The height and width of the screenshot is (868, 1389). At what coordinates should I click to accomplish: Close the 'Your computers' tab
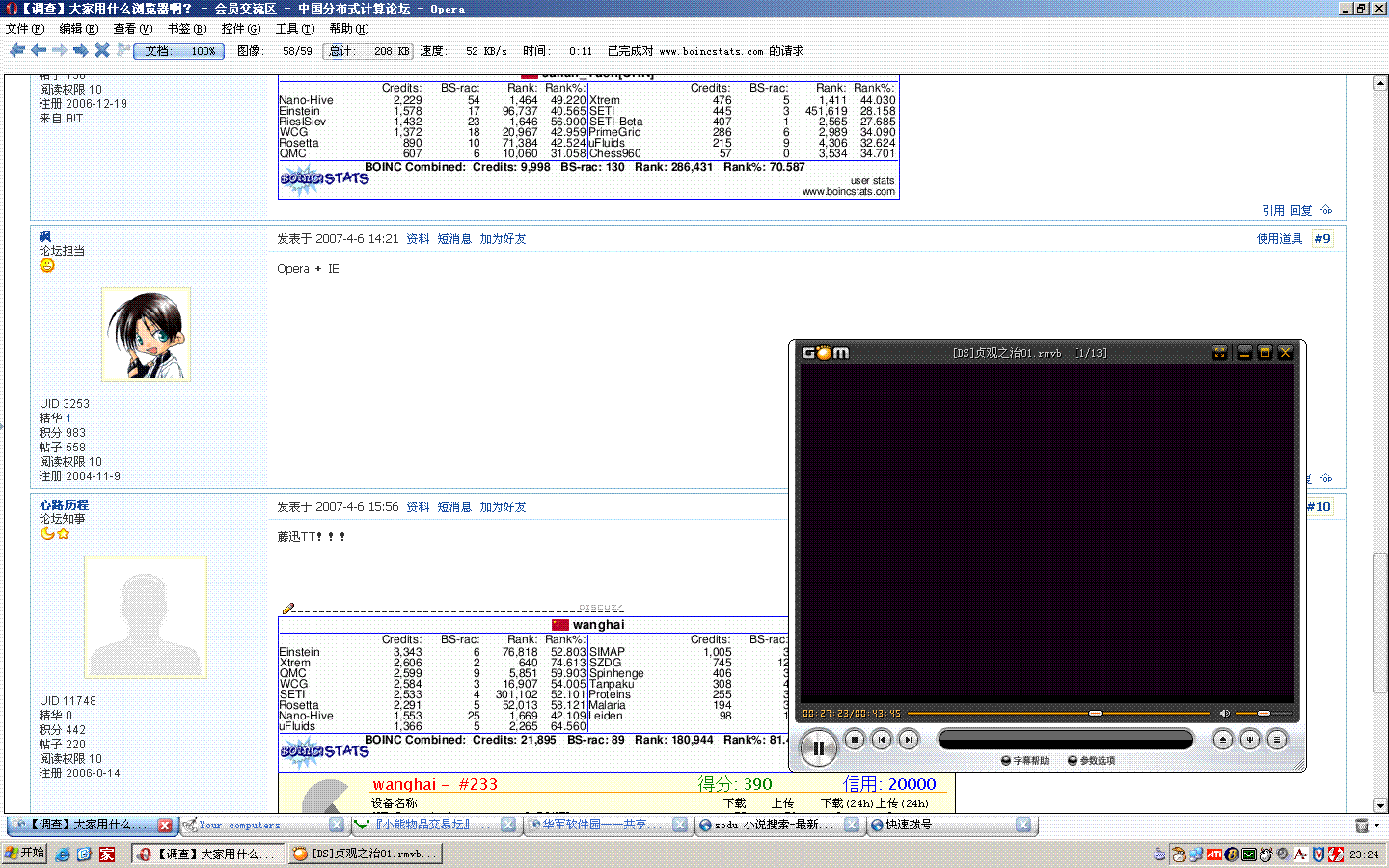(337, 826)
